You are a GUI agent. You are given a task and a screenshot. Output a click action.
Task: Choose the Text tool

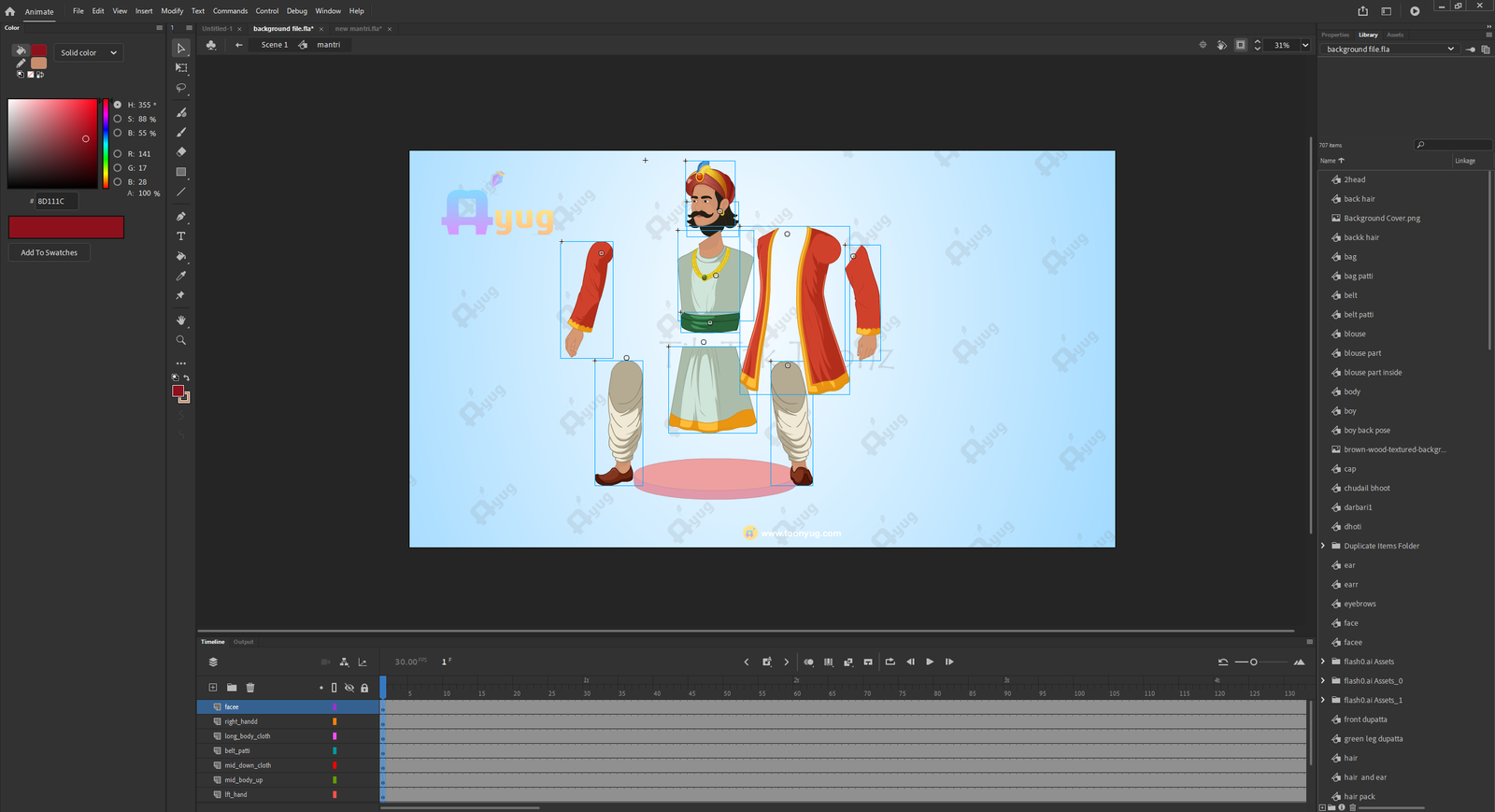(x=181, y=236)
